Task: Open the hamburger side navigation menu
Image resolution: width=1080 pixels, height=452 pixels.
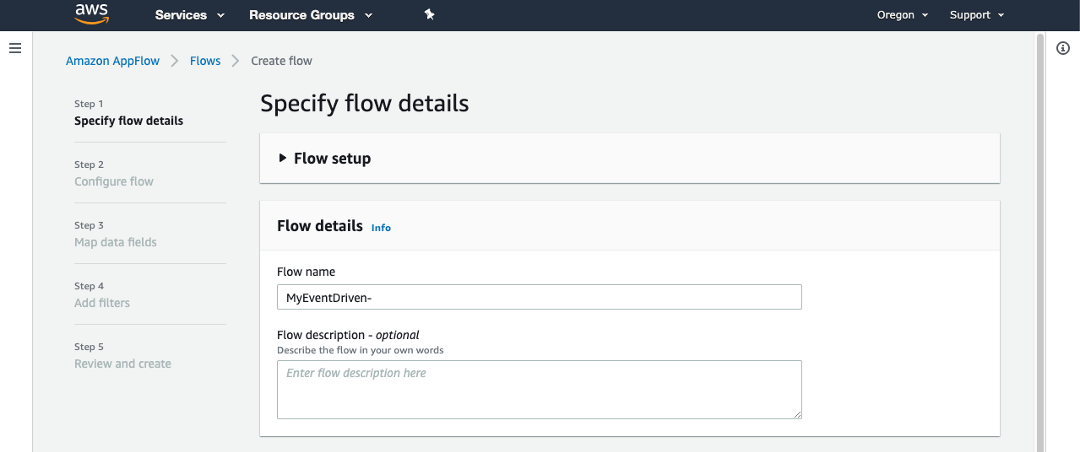Action: pos(15,48)
